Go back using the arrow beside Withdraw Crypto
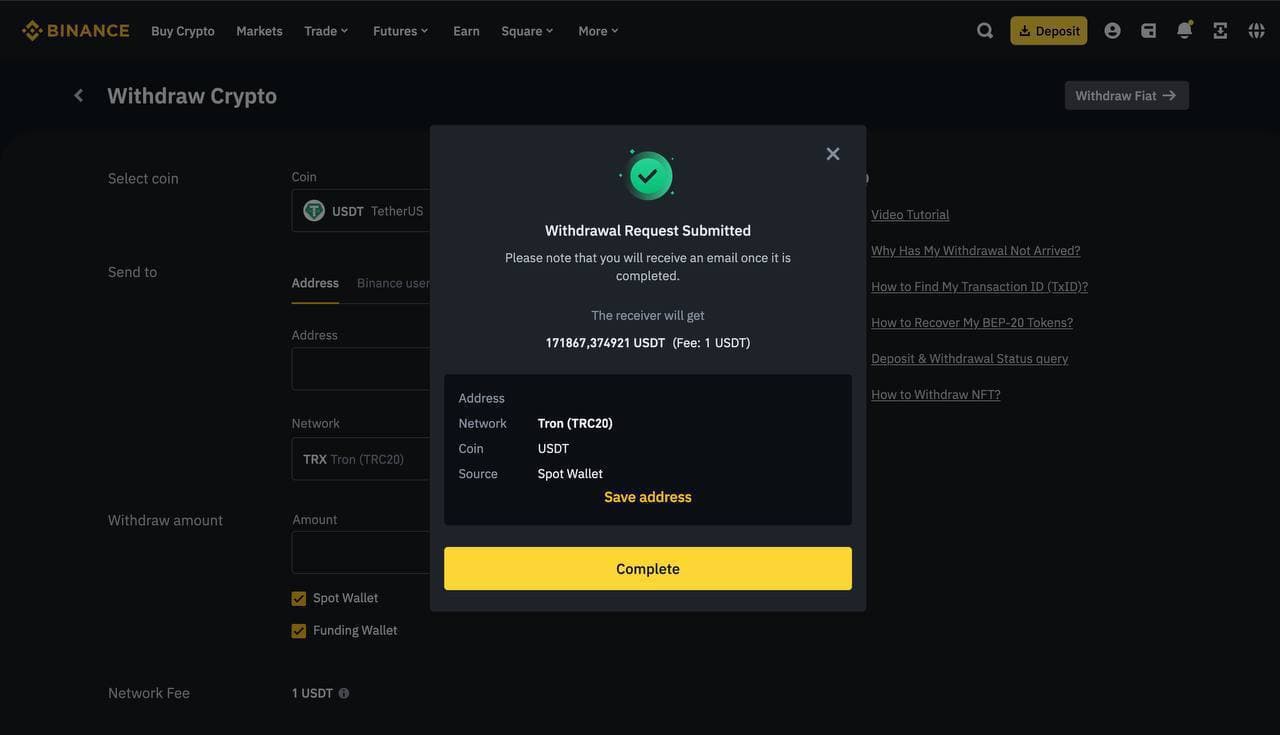 click(x=79, y=95)
